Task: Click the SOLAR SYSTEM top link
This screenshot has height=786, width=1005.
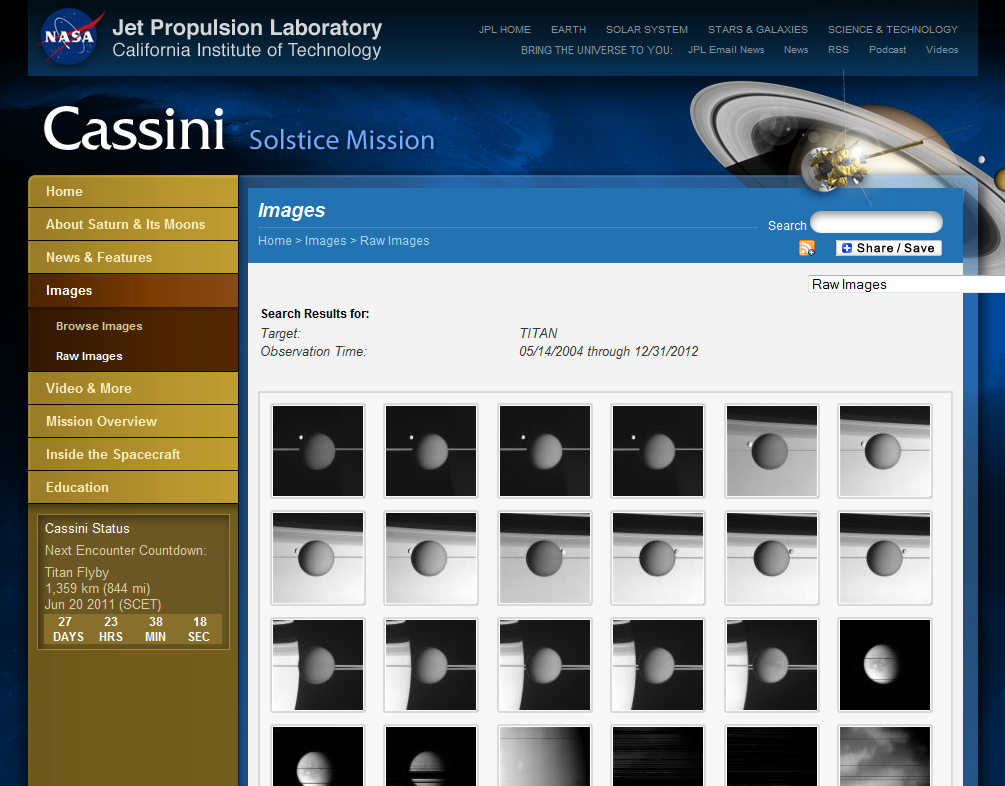Action: pos(646,29)
